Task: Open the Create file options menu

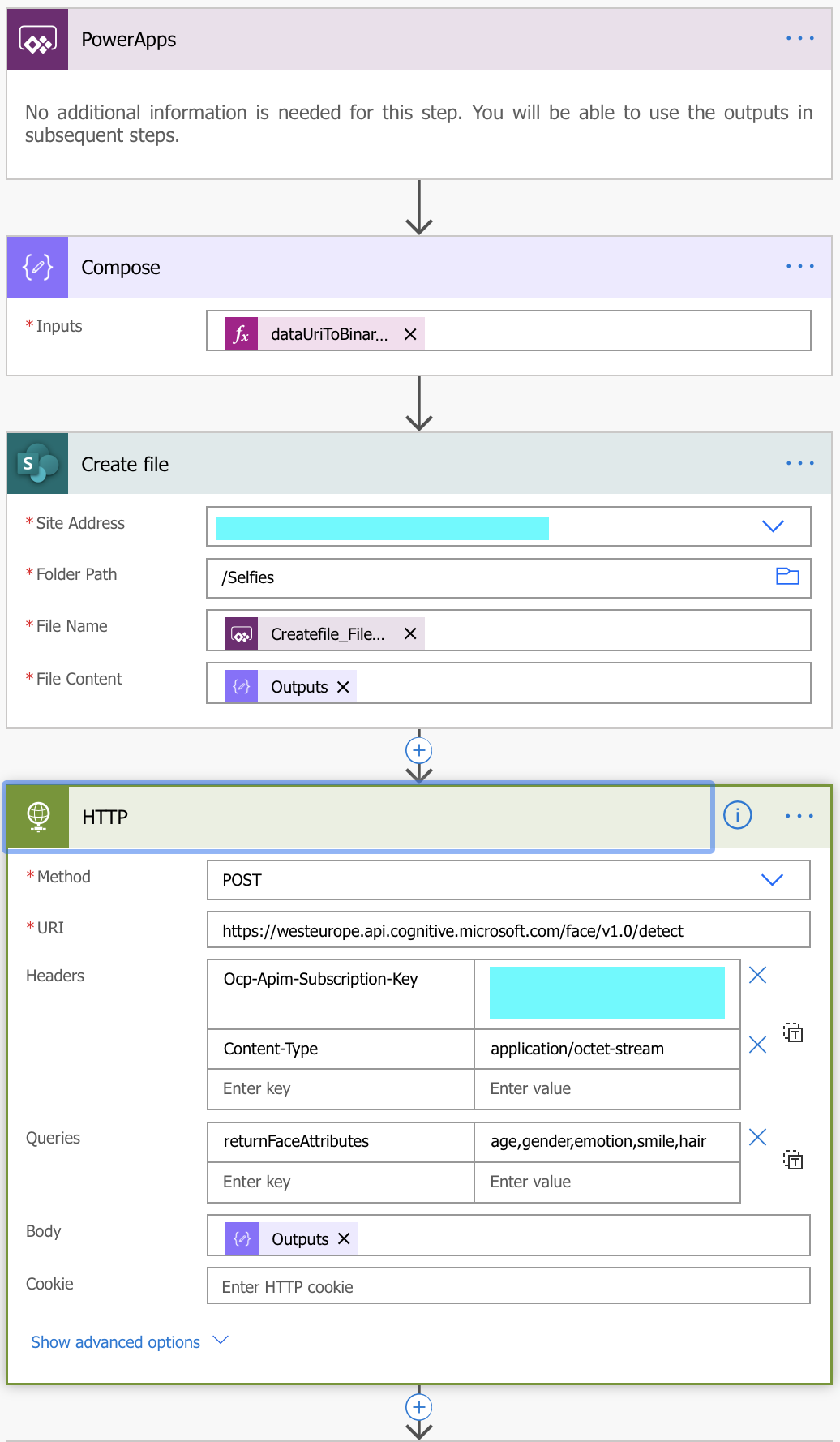Action: (x=799, y=463)
